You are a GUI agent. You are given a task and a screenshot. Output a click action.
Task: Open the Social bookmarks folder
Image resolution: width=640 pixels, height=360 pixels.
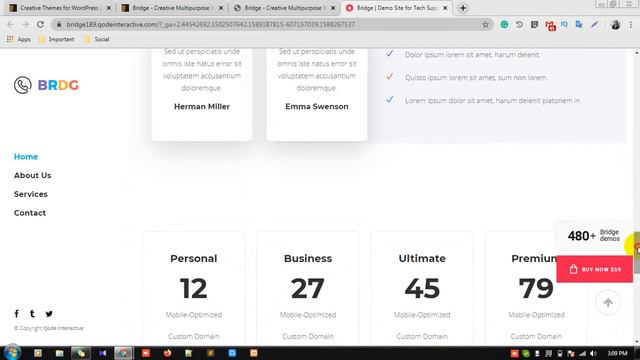coord(97,39)
